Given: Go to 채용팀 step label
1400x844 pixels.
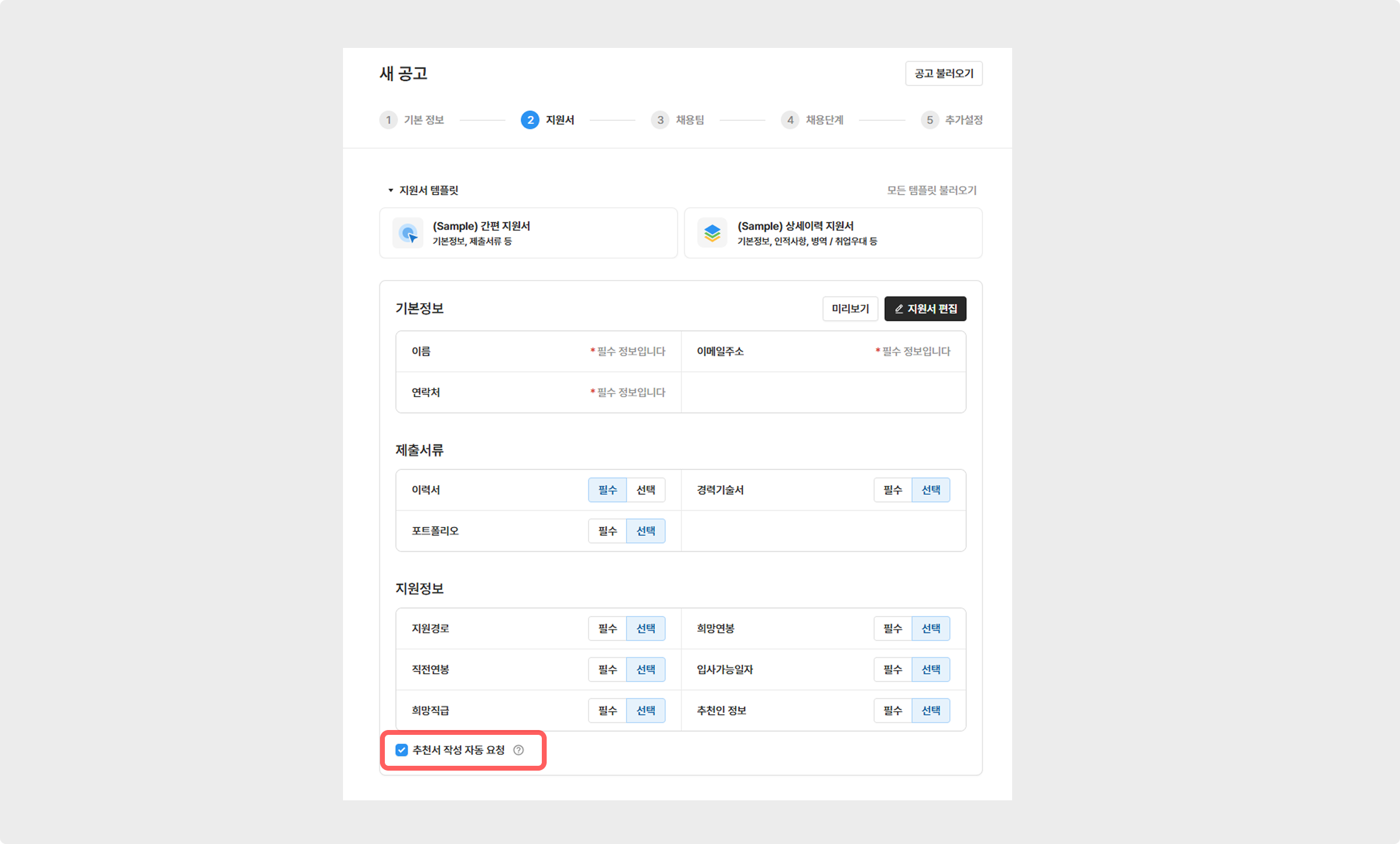Looking at the screenshot, I should (x=690, y=120).
